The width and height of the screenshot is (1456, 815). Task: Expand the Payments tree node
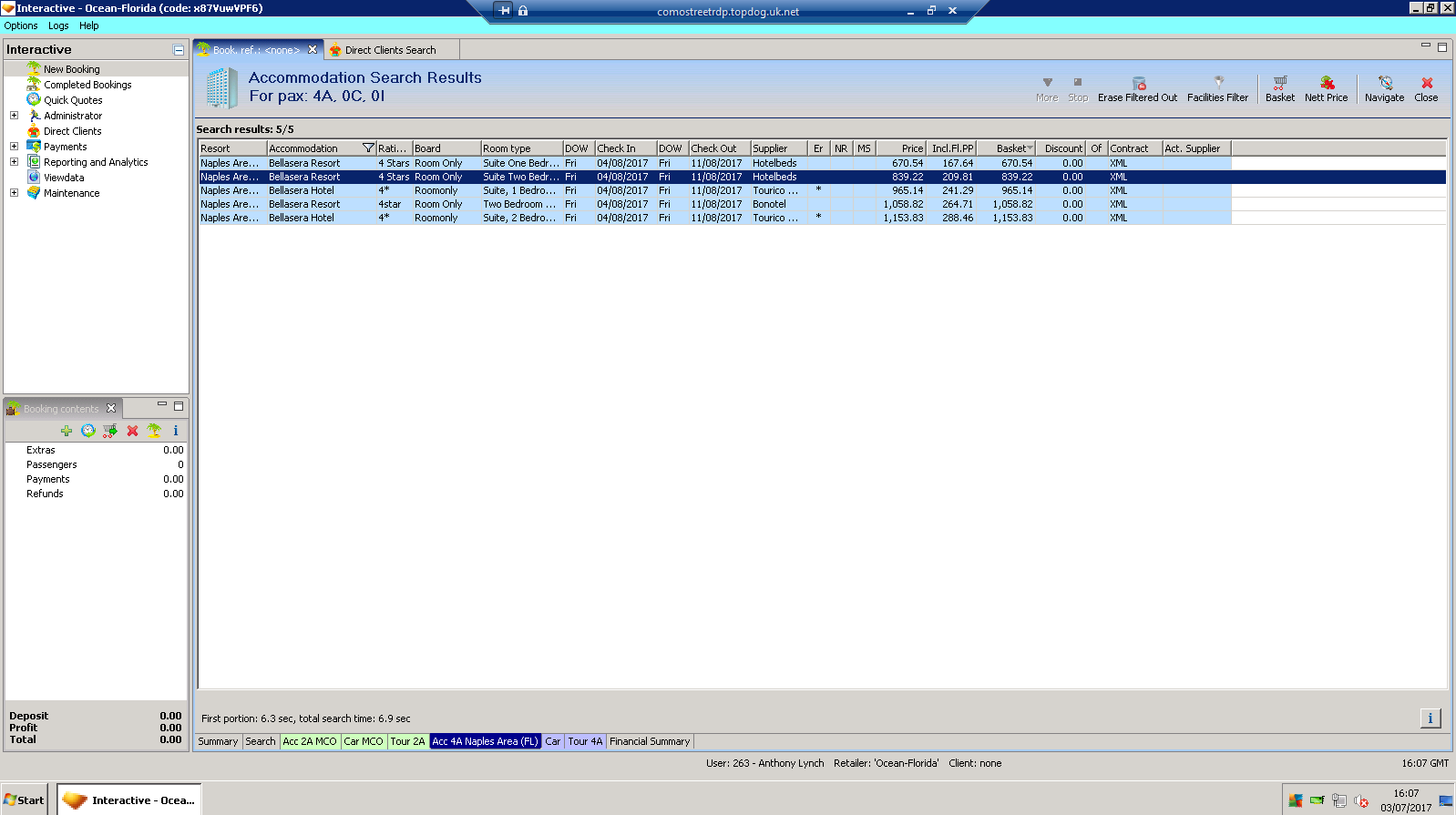[14, 147]
